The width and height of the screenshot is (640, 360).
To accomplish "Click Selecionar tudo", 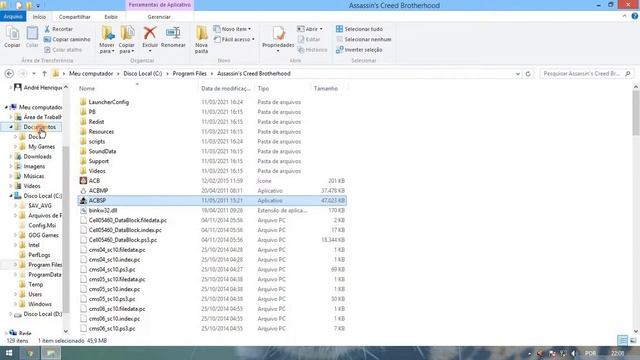I will [359, 29].
